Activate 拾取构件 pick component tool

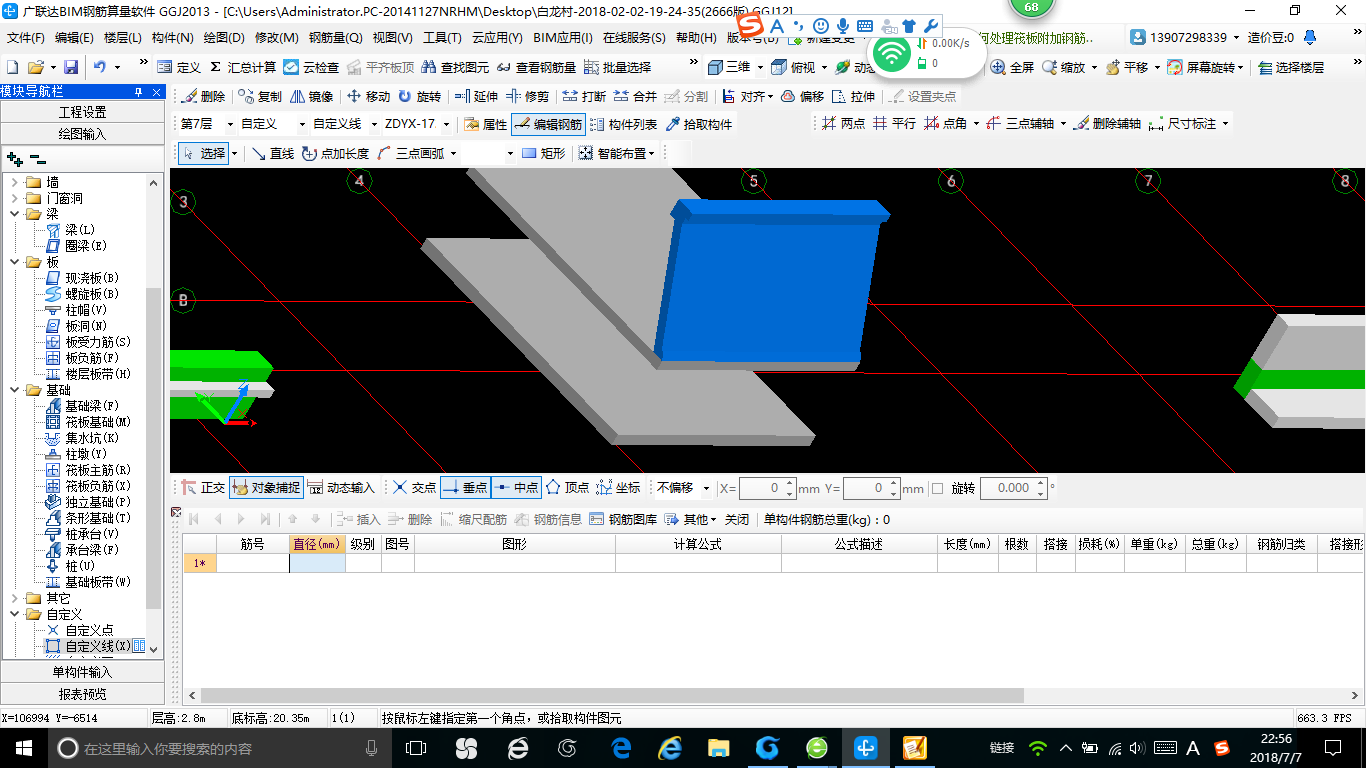pos(698,124)
